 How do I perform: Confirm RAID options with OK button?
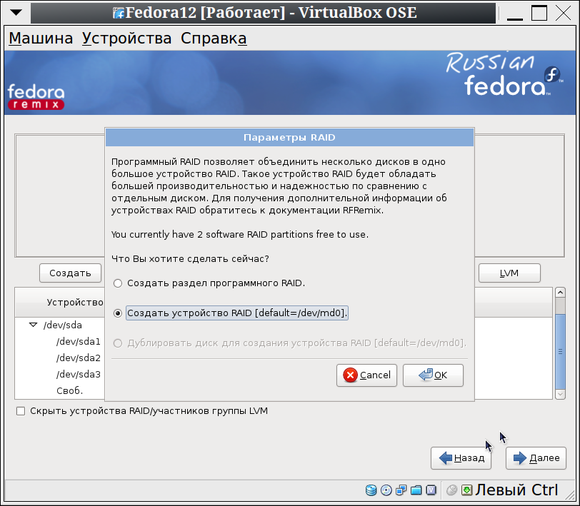pyautogui.click(x=433, y=375)
